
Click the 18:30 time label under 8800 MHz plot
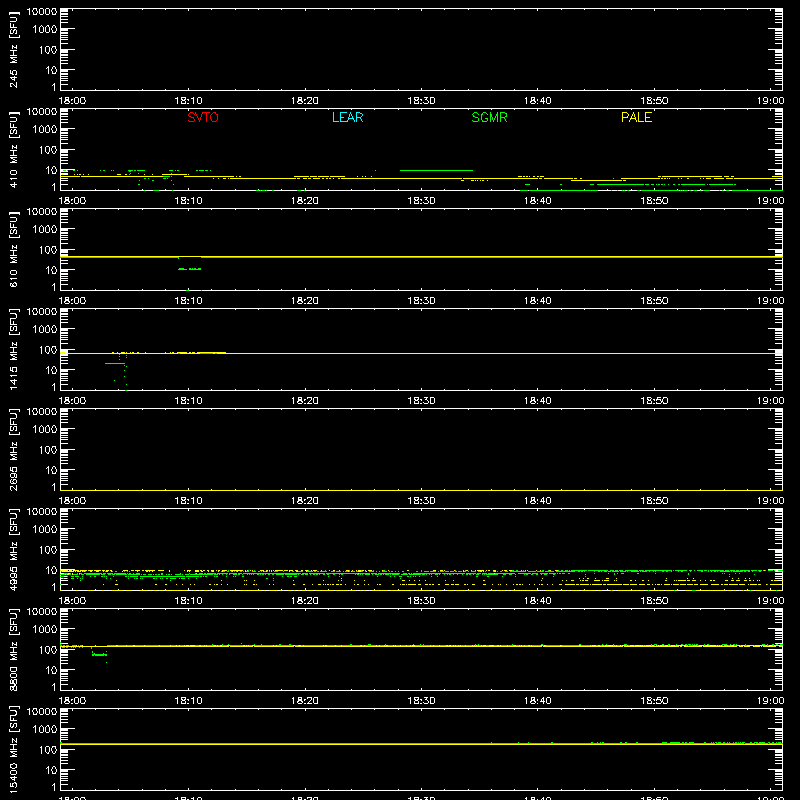click(x=421, y=701)
